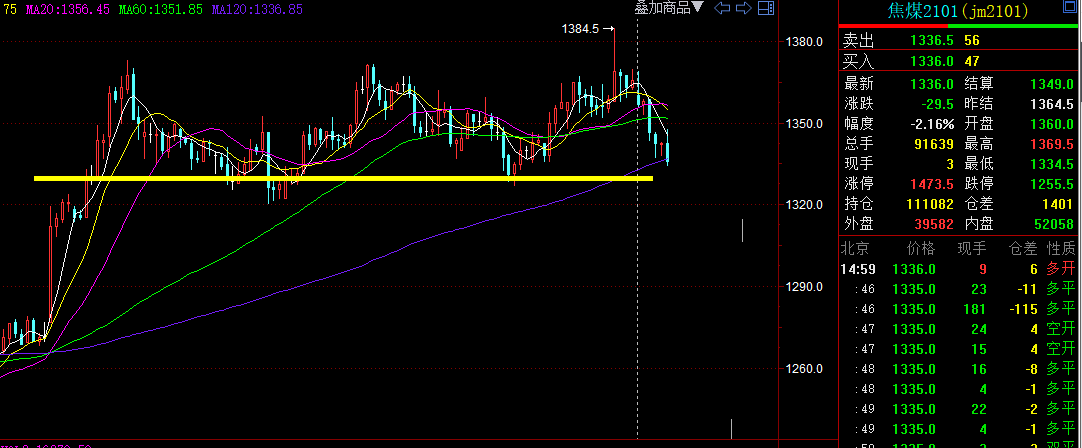Toggle the side info panel layout icon
1082x448 pixels.
coord(765,8)
